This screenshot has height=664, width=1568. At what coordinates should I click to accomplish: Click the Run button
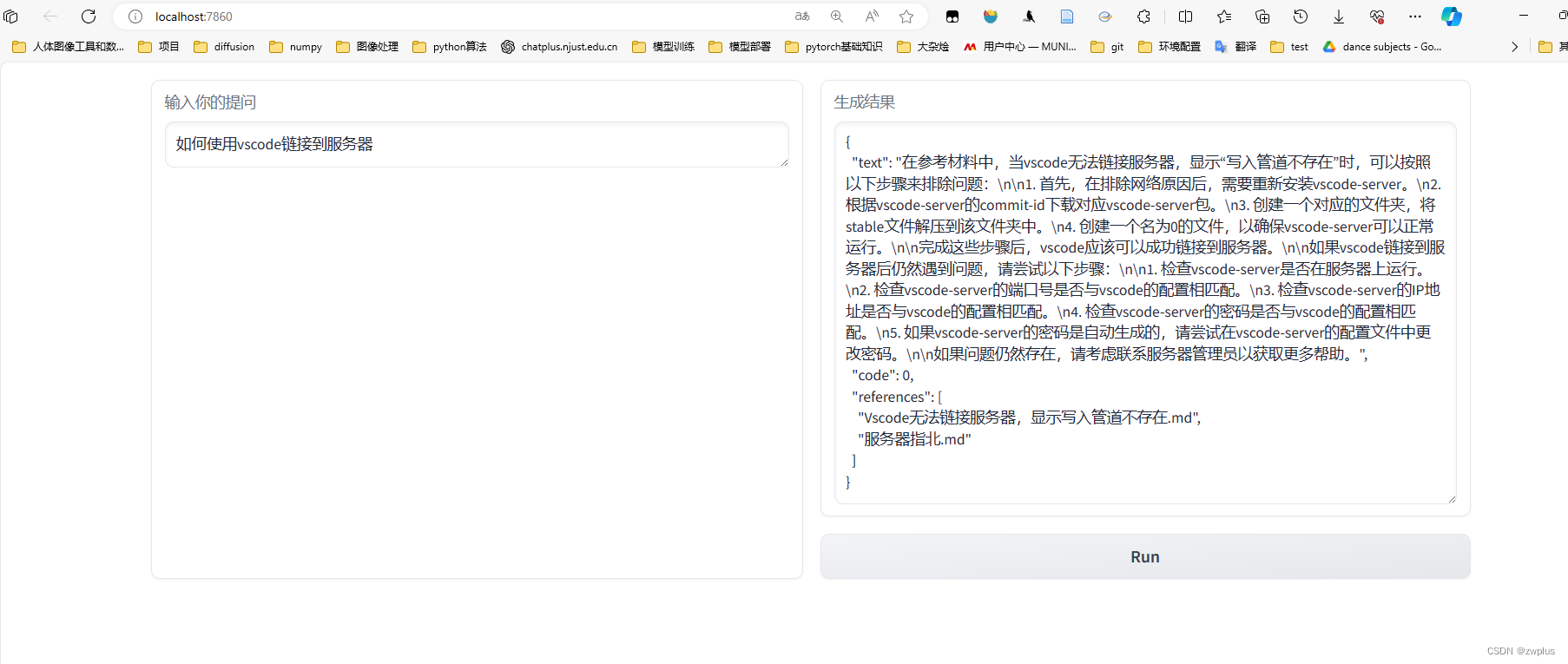click(x=1145, y=557)
